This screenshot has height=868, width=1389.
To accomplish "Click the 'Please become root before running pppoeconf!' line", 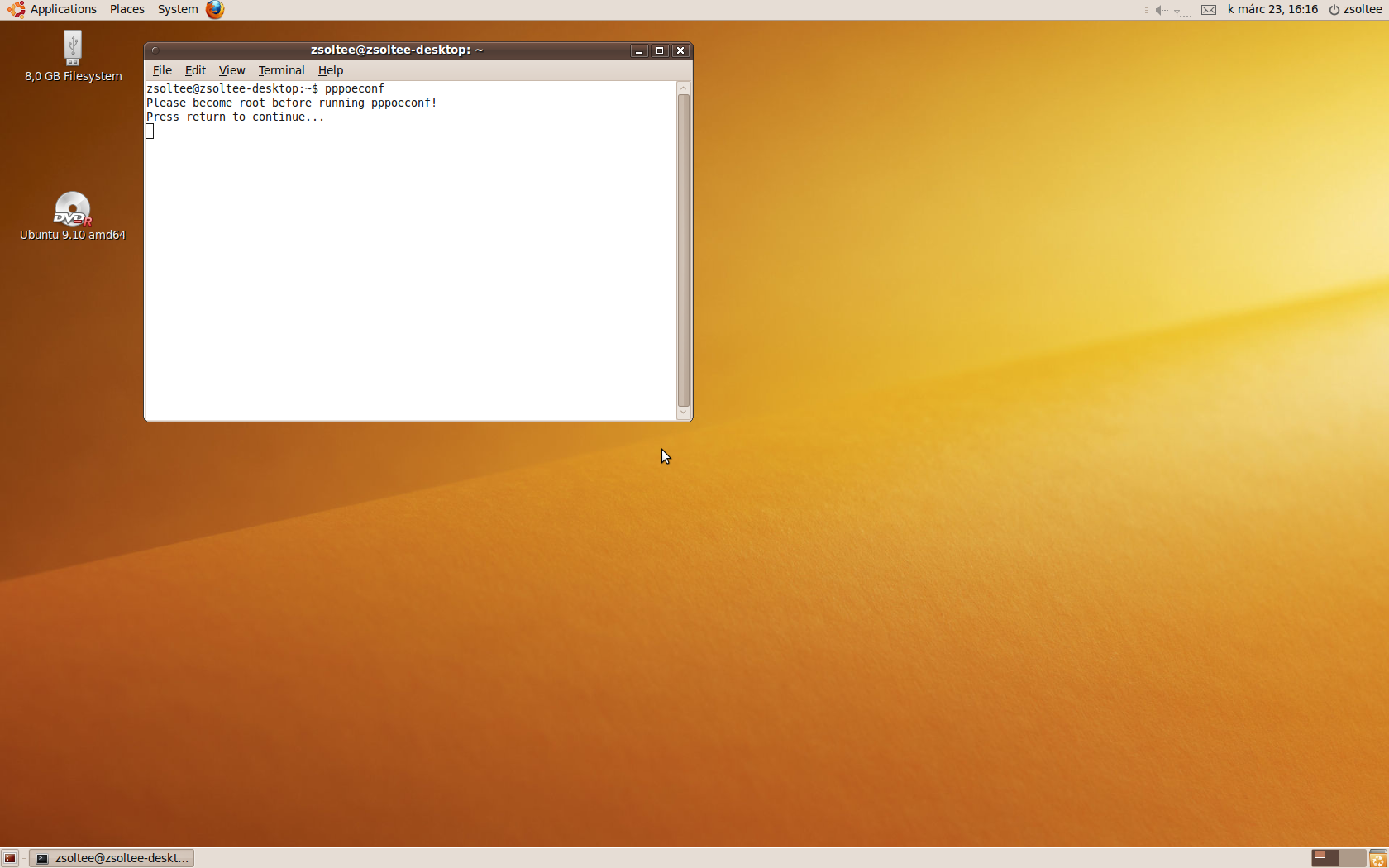I will (x=292, y=103).
